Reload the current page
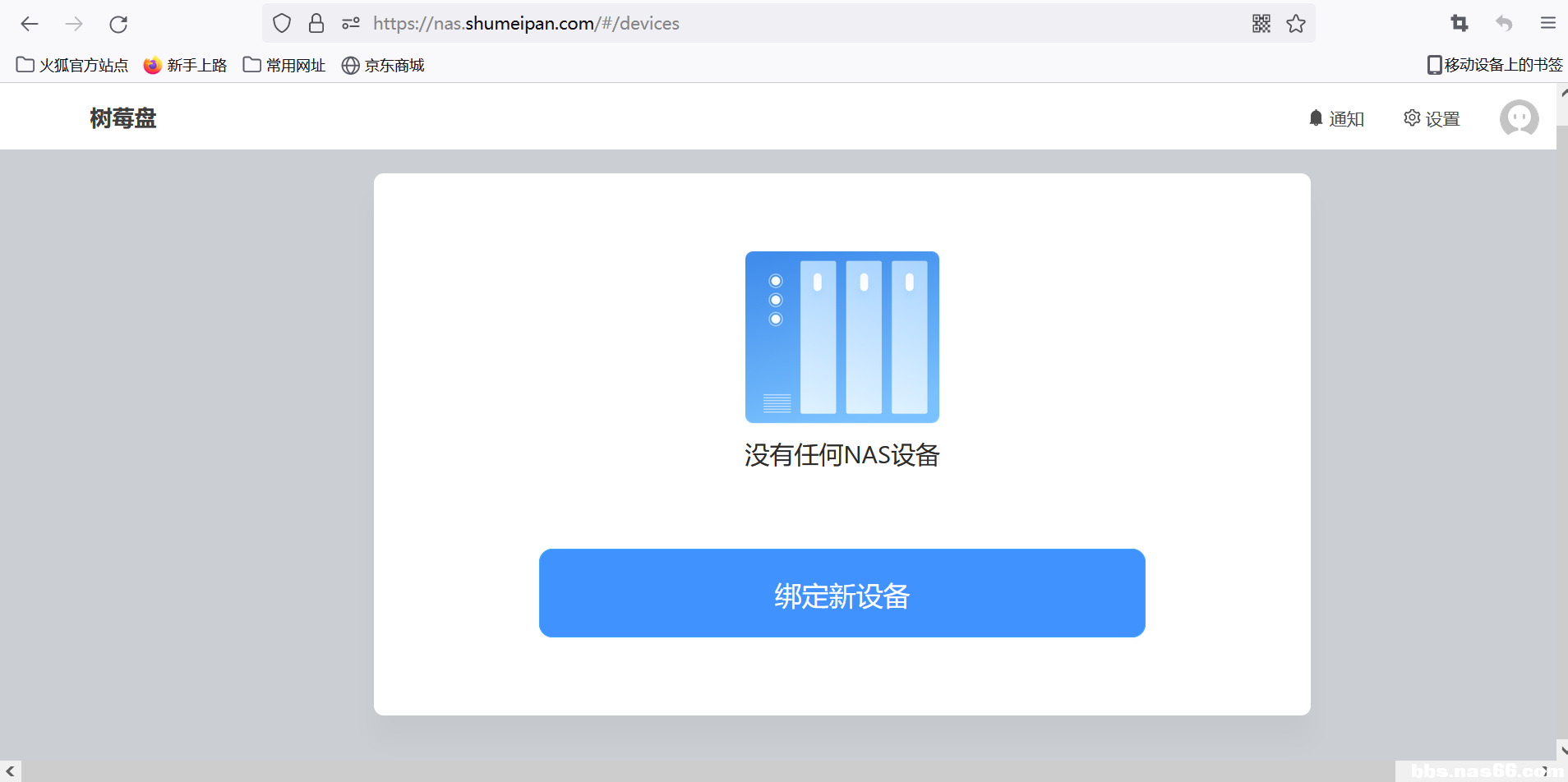The image size is (1568, 782). [118, 24]
